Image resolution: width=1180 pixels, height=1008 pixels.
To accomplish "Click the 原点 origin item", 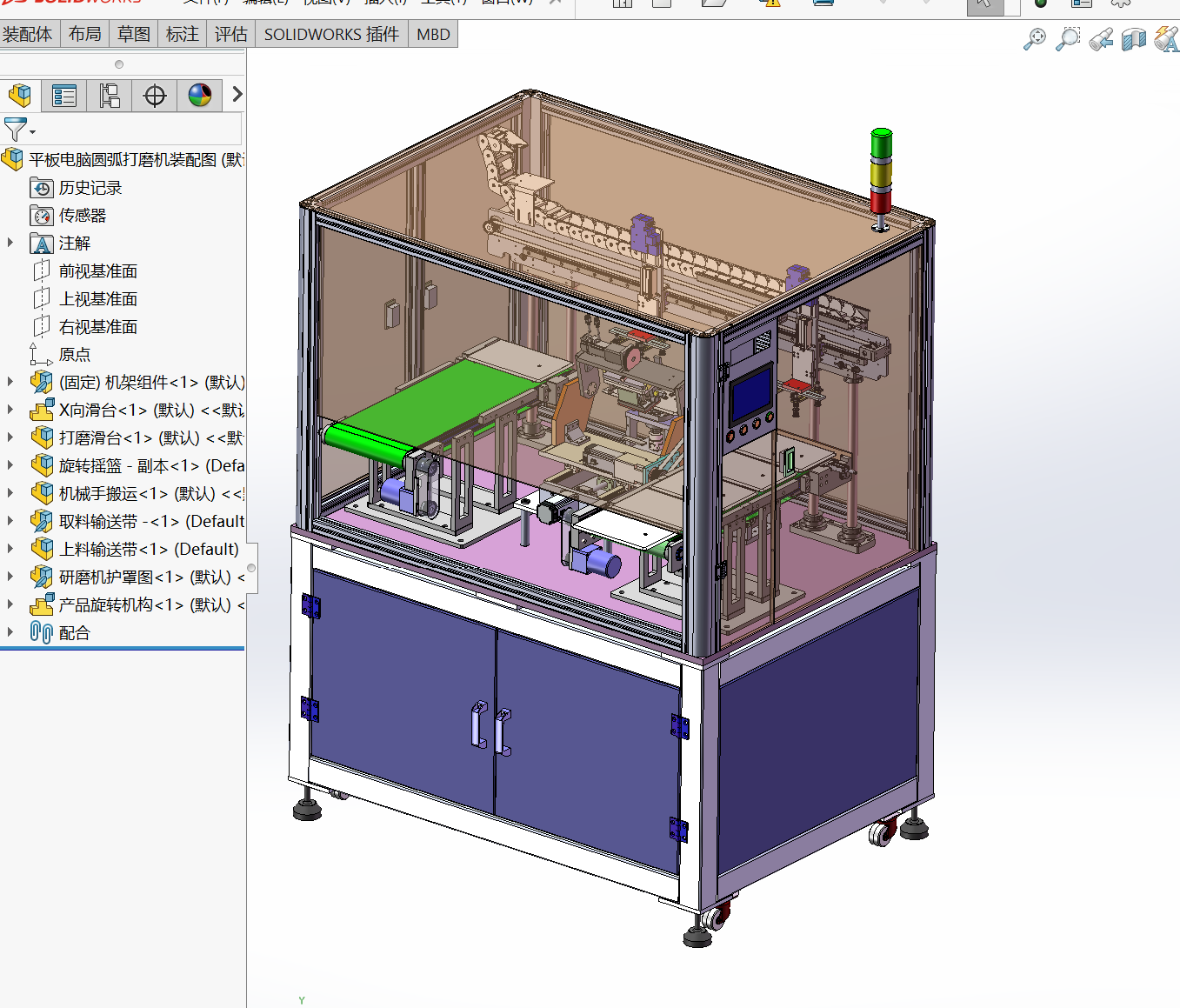I will pyautogui.click(x=74, y=355).
